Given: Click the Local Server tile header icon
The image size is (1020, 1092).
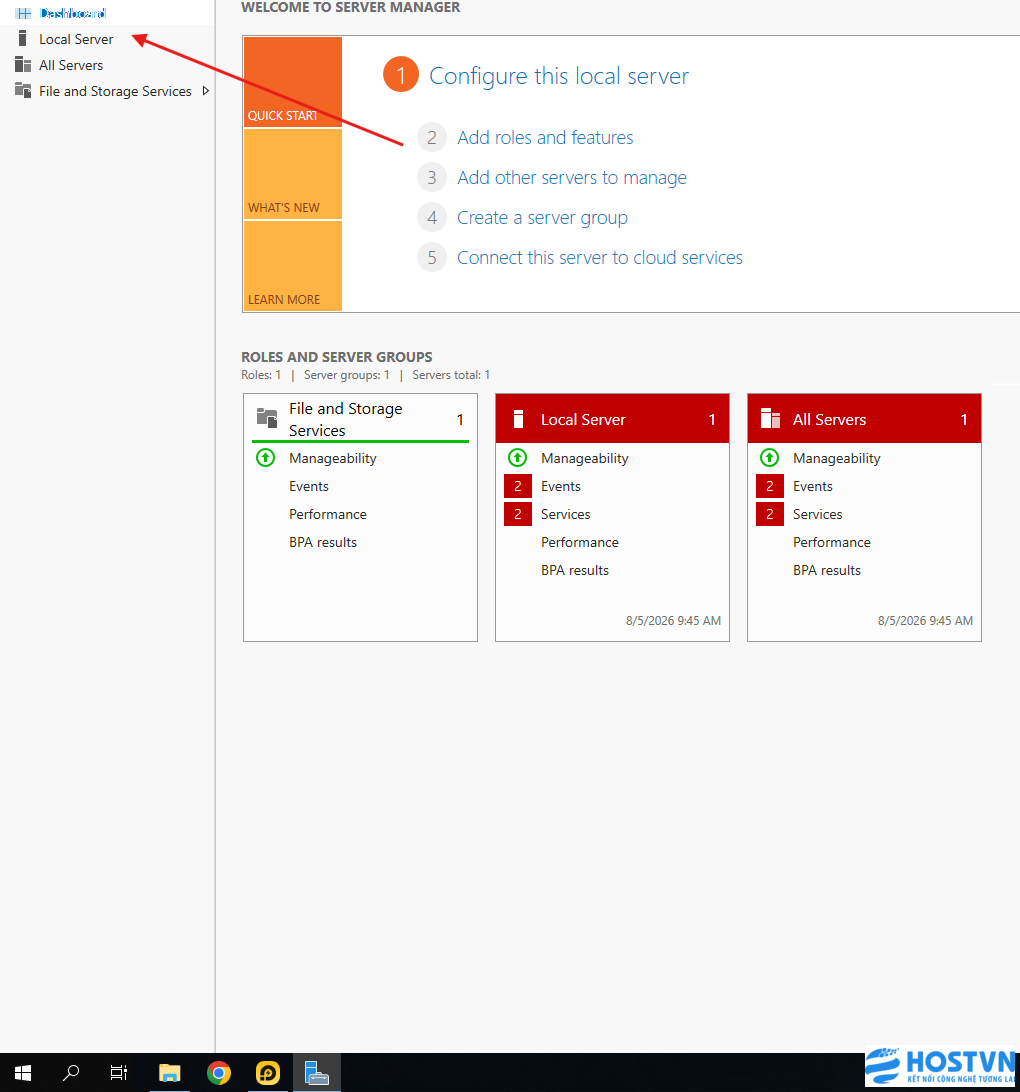Looking at the screenshot, I should [518, 419].
